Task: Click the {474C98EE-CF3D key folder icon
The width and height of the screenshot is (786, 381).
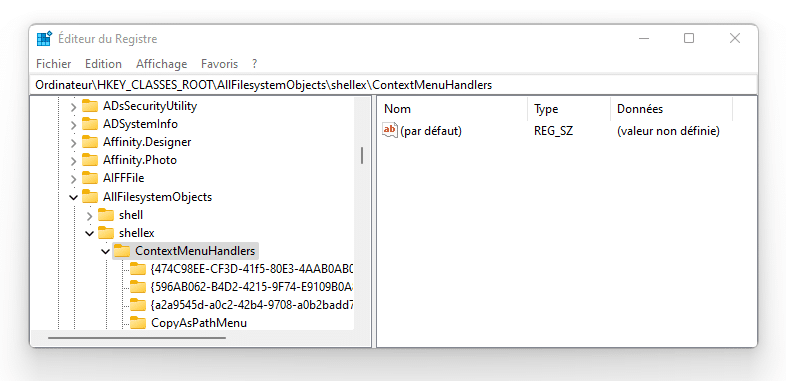Action: coord(137,269)
